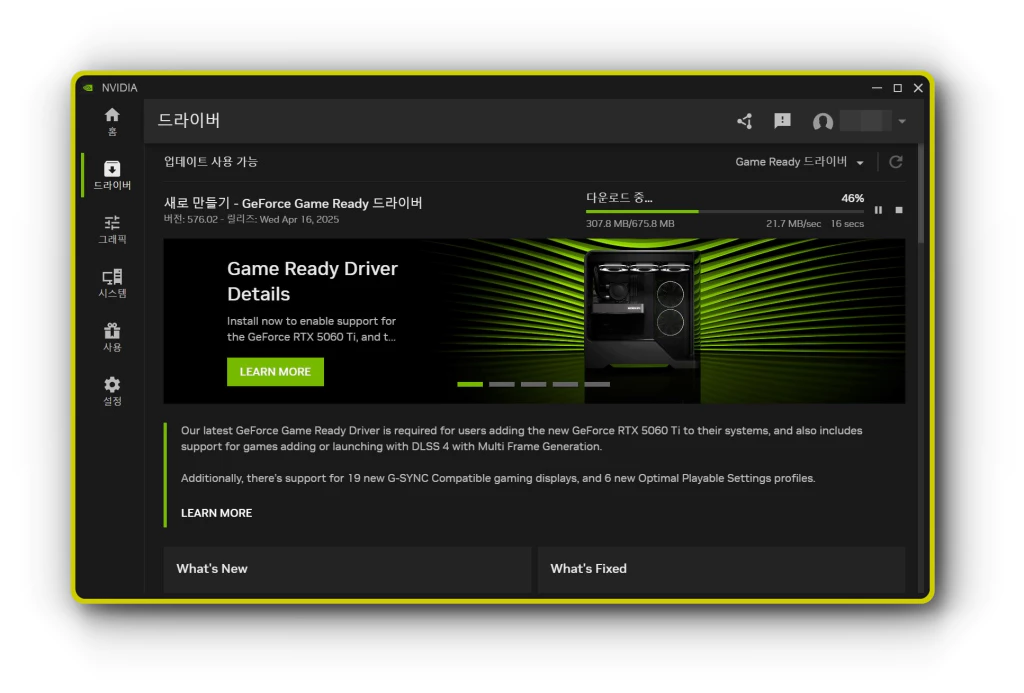Stop the driver download
Image resolution: width=1024 pixels, height=693 pixels.
click(899, 210)
